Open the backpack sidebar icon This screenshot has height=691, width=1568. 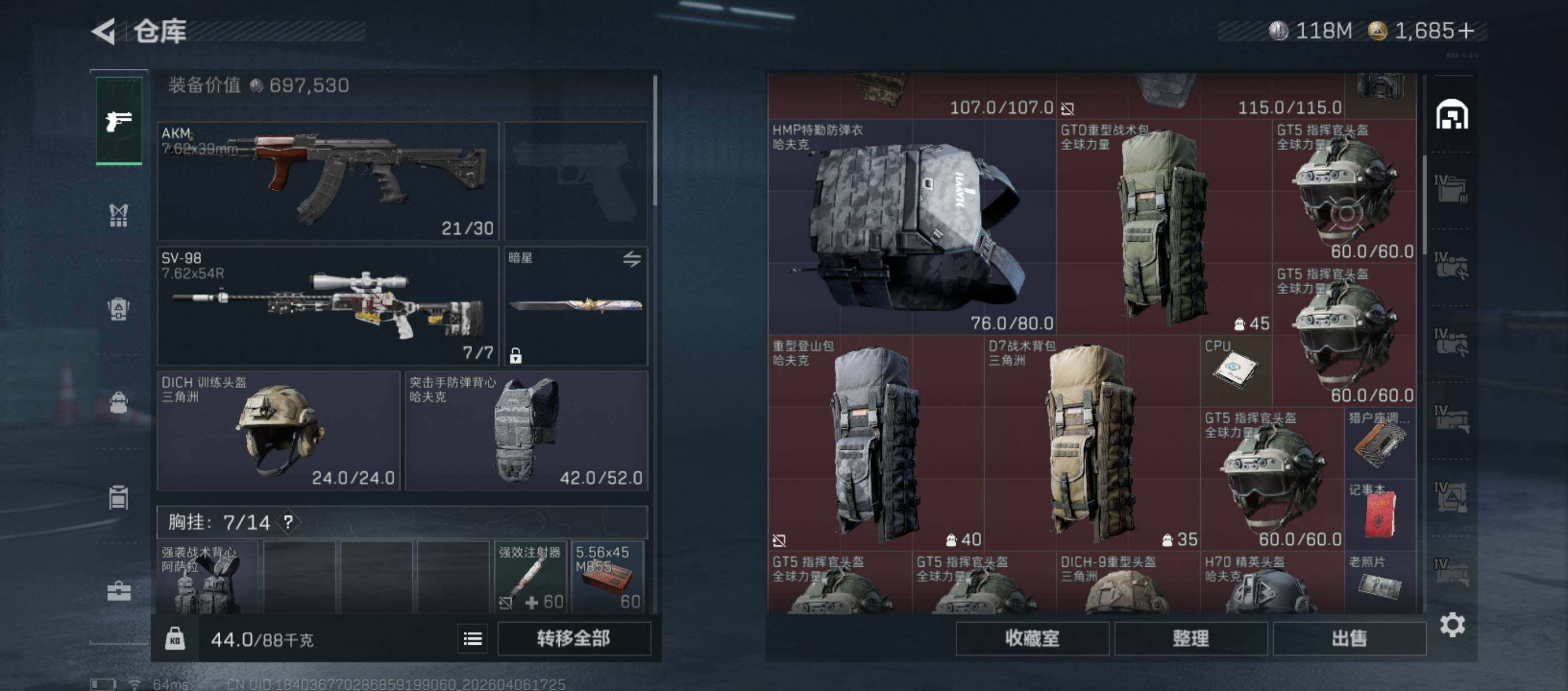[x=119, y=402]
